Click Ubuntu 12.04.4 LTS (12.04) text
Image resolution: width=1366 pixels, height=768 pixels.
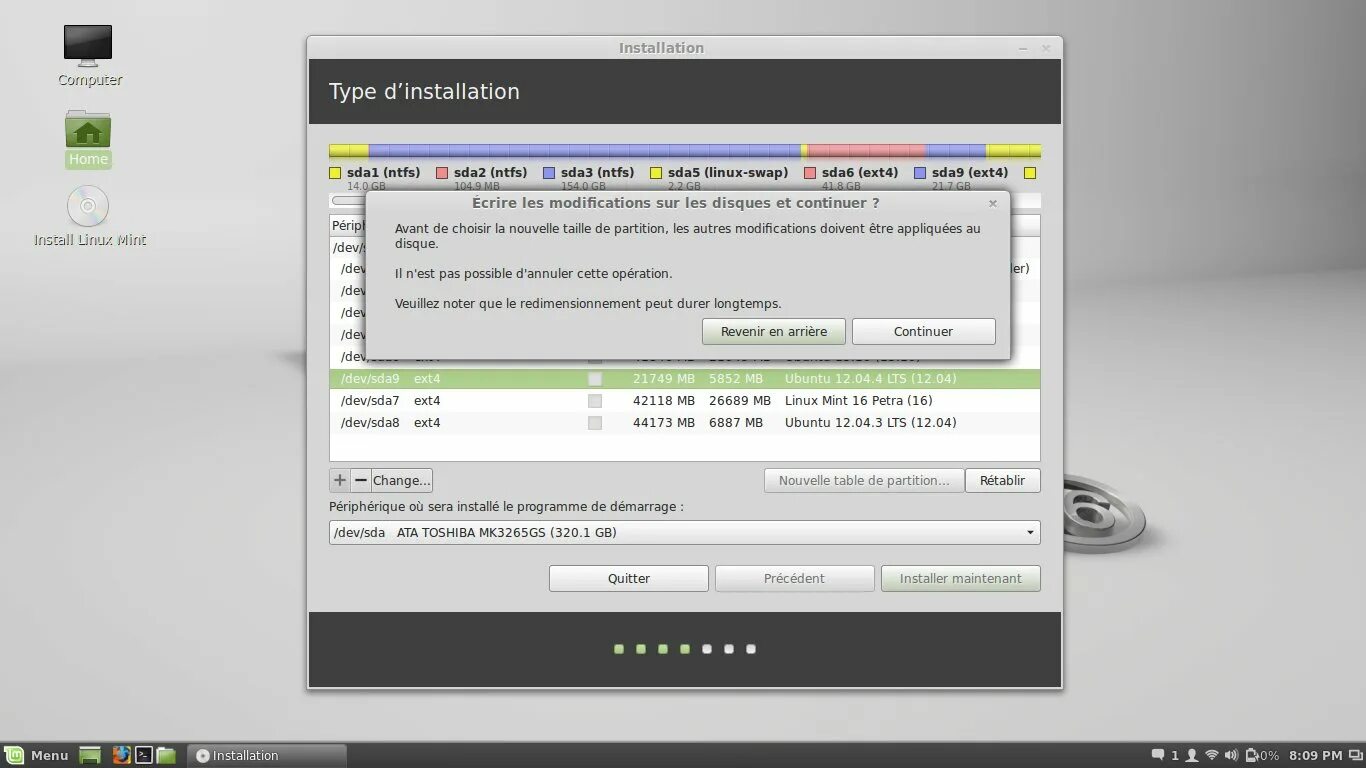pos(870,379)
